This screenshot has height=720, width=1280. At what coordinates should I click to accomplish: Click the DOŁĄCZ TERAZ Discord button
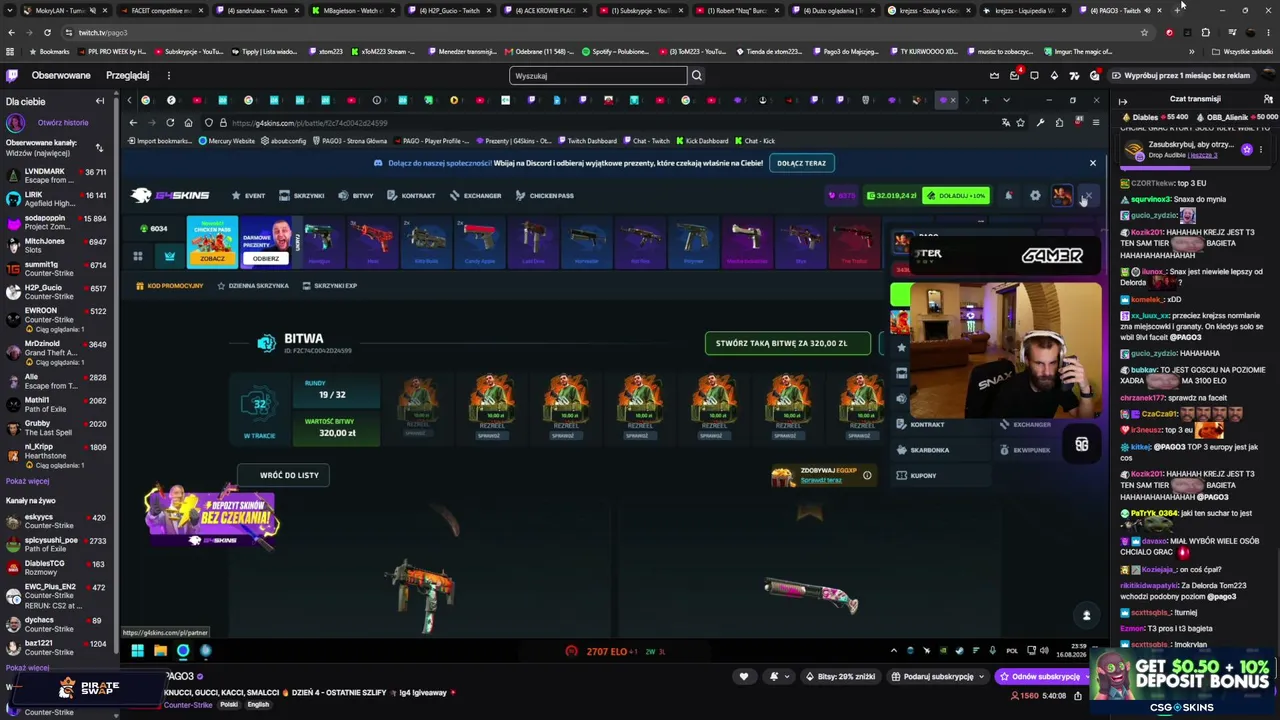pyautogui.click(x=802, y=163)
